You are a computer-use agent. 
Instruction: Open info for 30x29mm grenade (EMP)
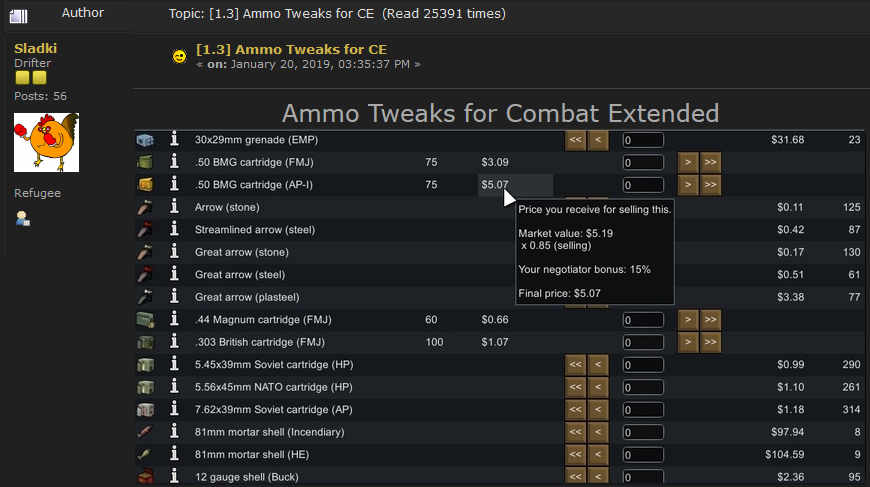[174, 140]
